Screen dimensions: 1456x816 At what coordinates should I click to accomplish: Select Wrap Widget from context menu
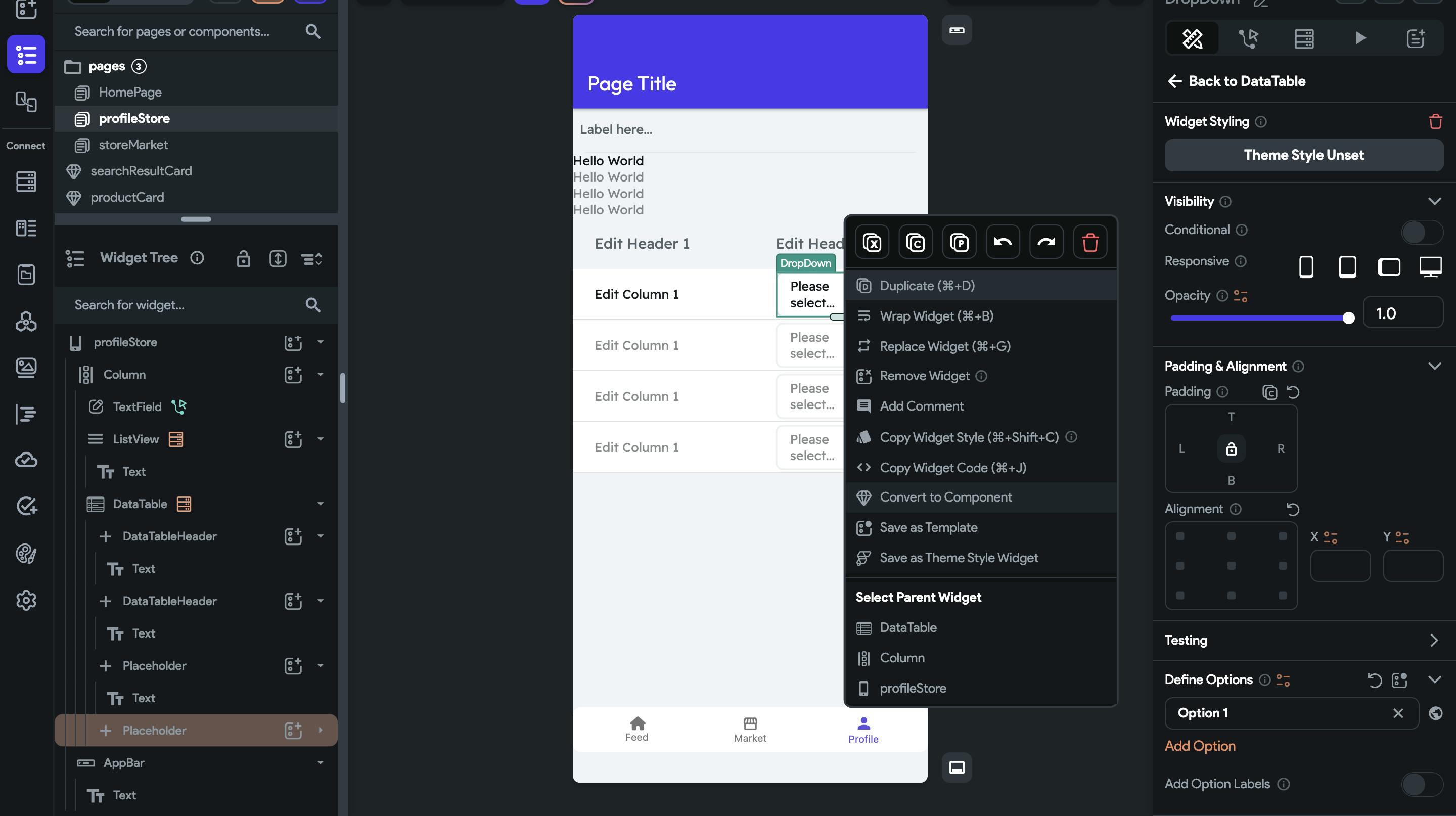(x=936, y=316)
